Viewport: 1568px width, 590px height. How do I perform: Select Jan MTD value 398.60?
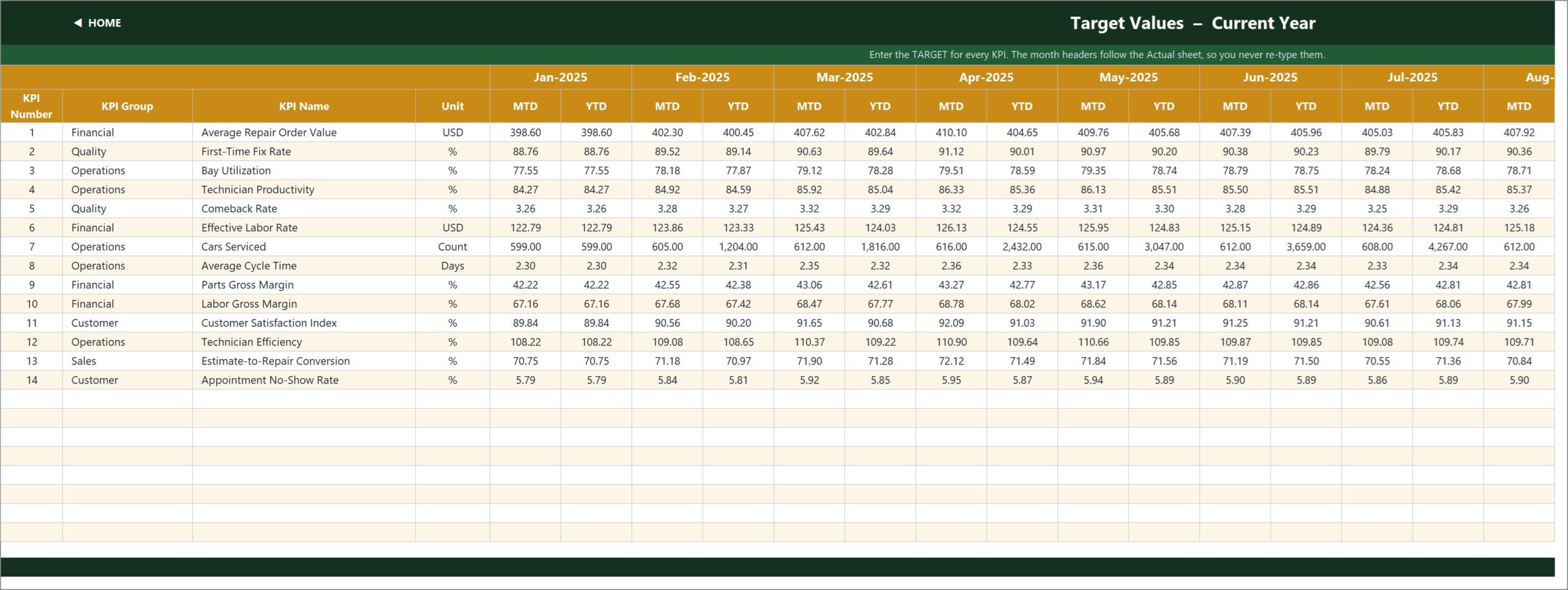[525, 132]
